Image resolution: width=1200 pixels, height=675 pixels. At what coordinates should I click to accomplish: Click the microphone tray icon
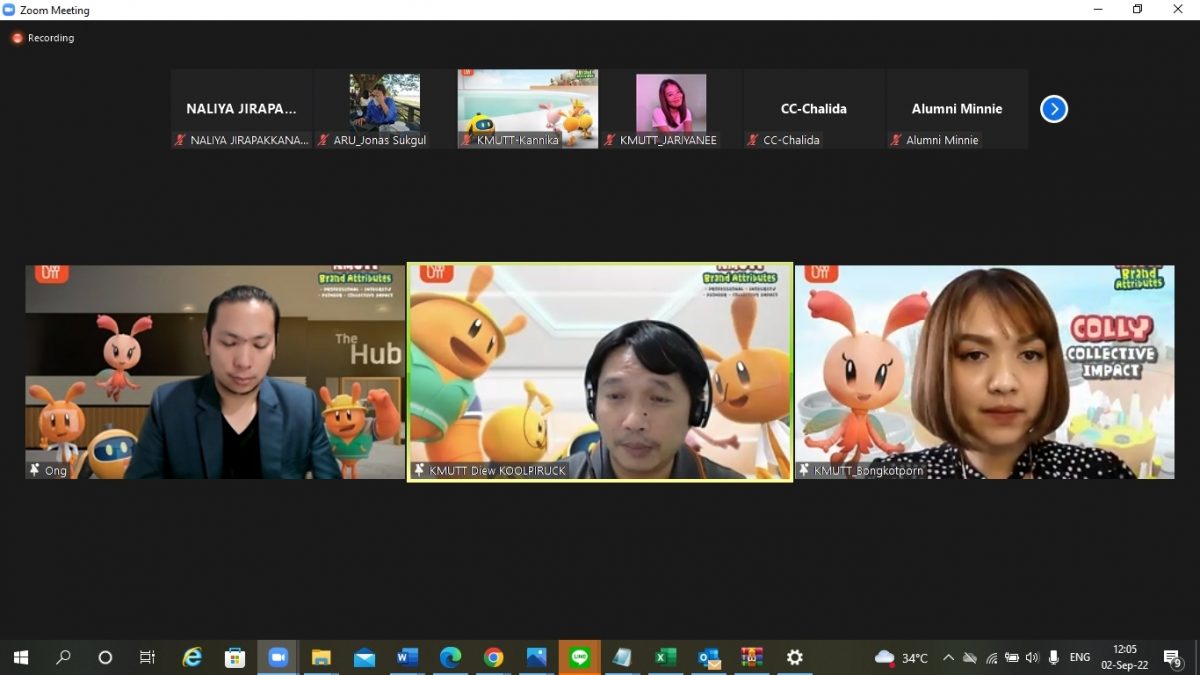pyautogui.click(x=1053, y=658)
